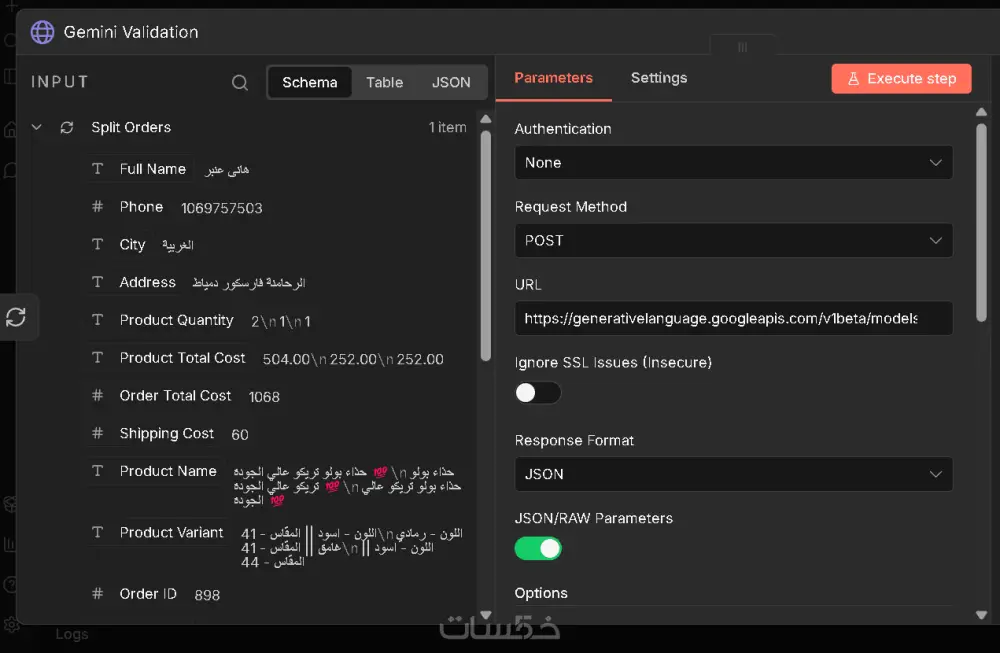1000x653 pixels.
Task: Click the text type icon beside Product Total Cost
Action: click(98, 358)
